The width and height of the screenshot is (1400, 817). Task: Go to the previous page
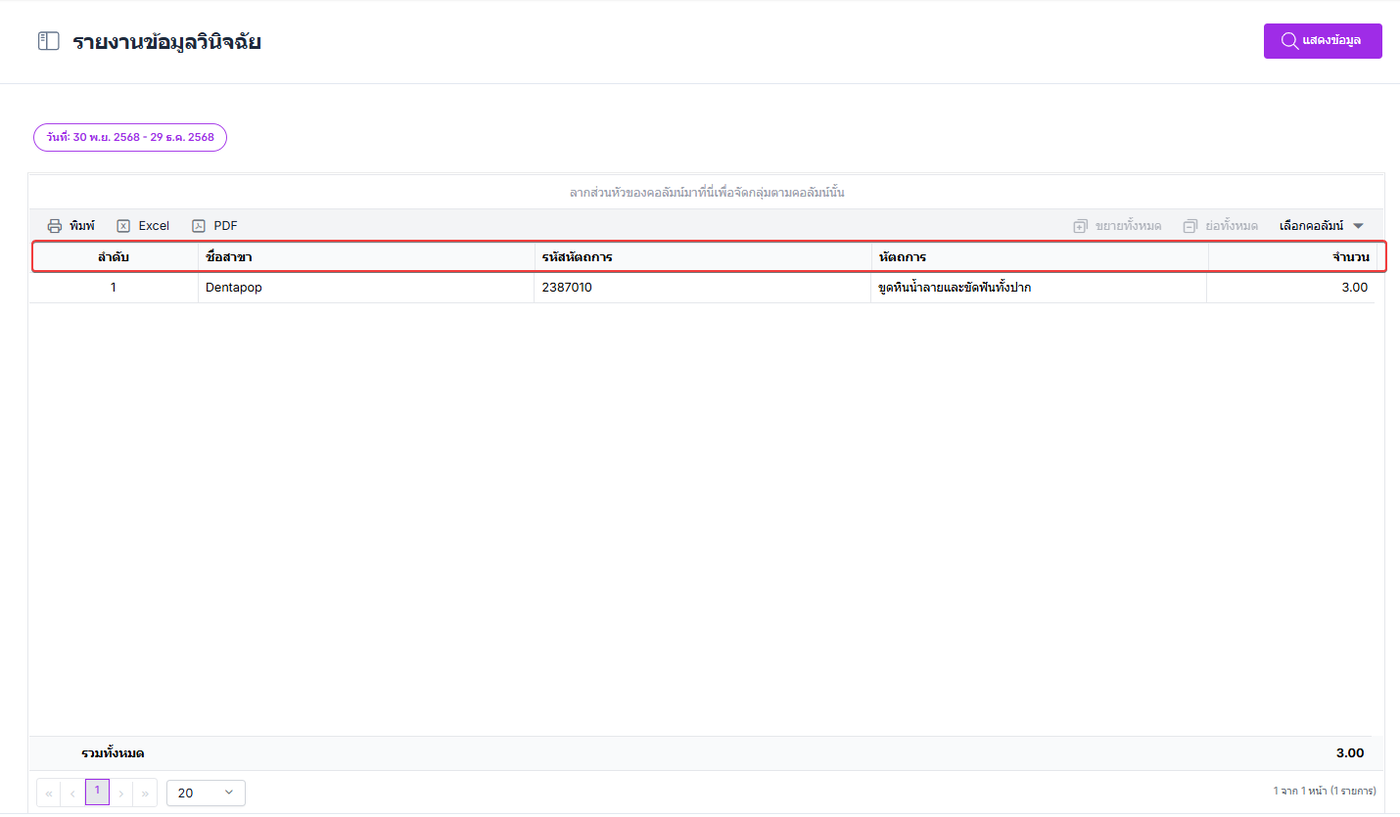coord(73,793)
